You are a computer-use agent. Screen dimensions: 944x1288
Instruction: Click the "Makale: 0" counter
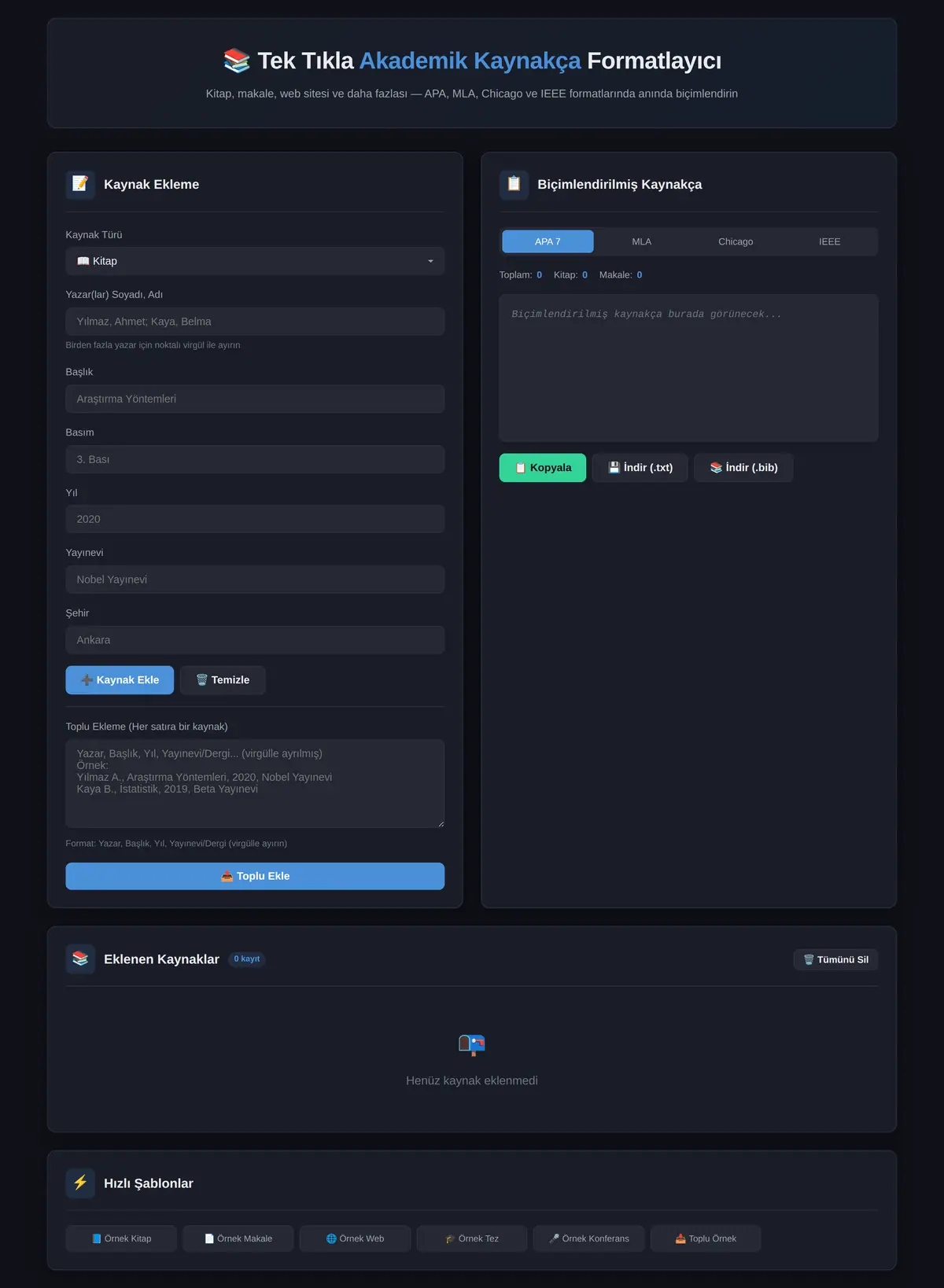(621, 275)
